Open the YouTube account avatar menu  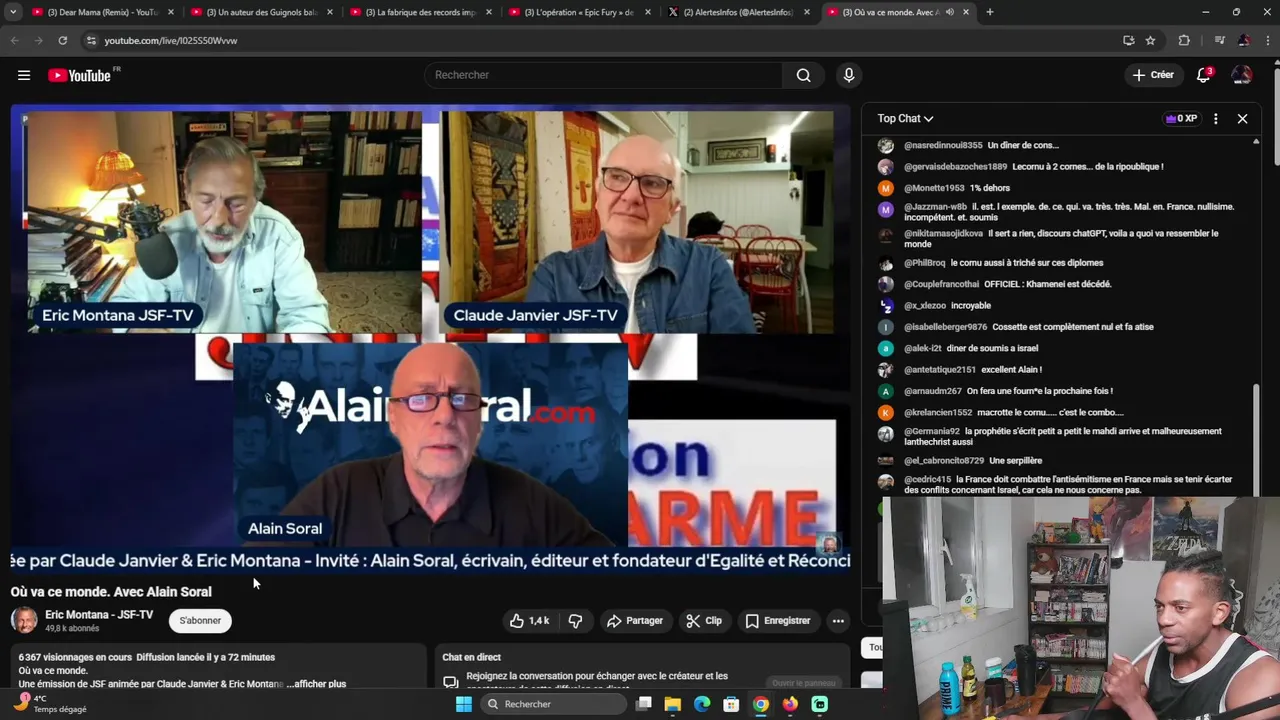click(1241, 75)
